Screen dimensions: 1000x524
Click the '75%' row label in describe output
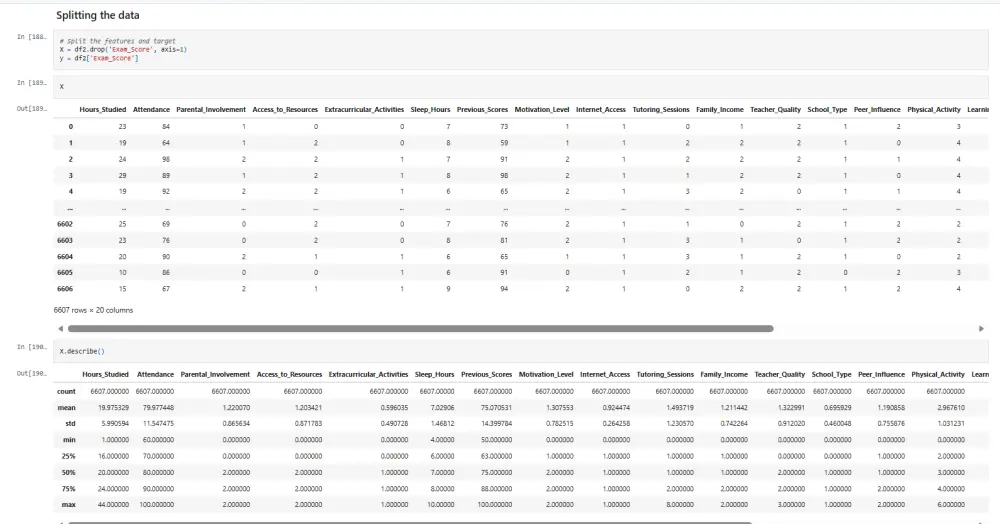(x=68, y=489)
